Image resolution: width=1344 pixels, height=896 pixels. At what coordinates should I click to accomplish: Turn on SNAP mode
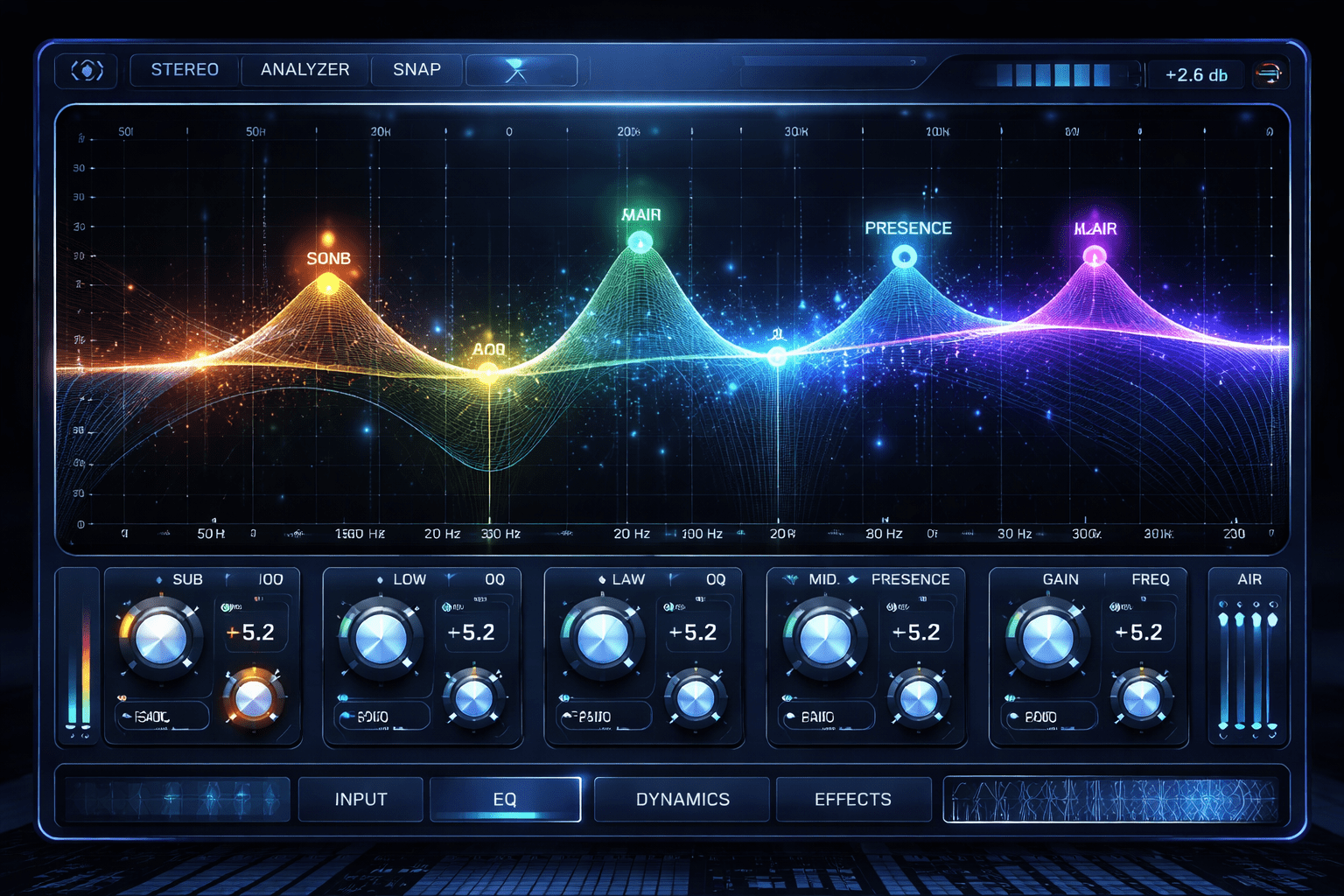pos(416,69)
